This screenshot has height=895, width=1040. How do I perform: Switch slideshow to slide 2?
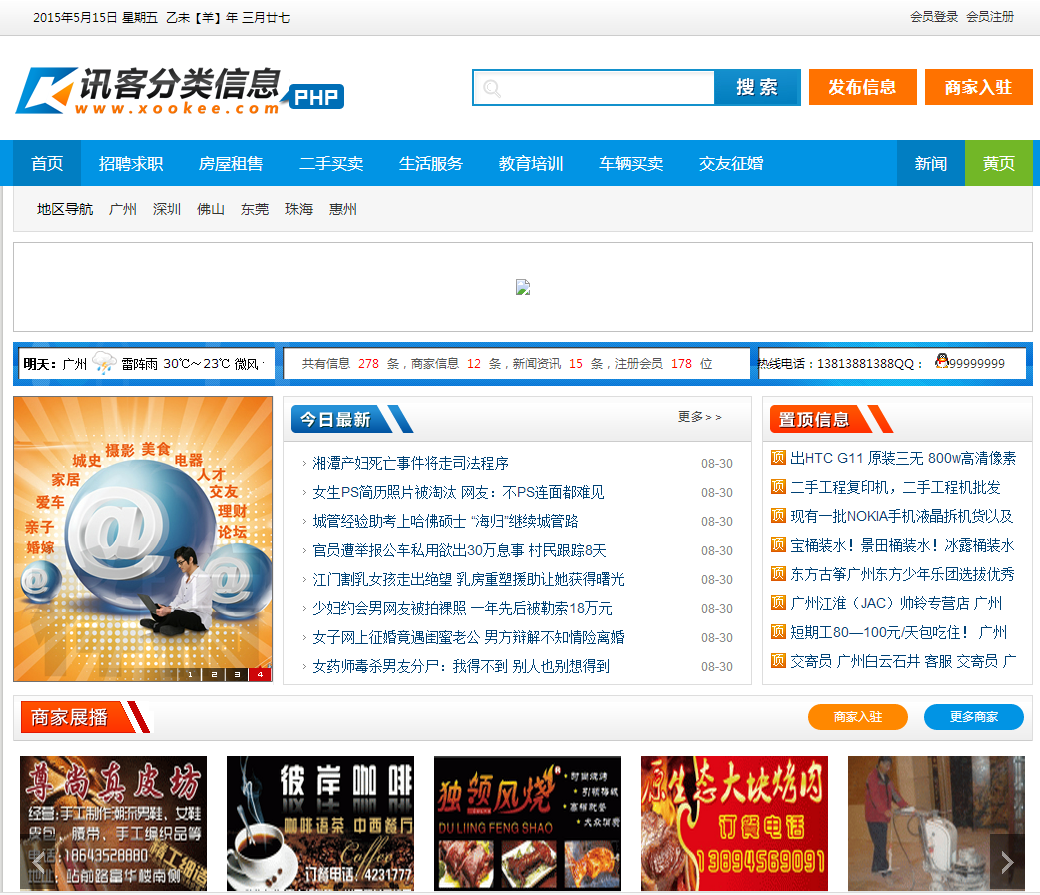click(x=213, y=674)
